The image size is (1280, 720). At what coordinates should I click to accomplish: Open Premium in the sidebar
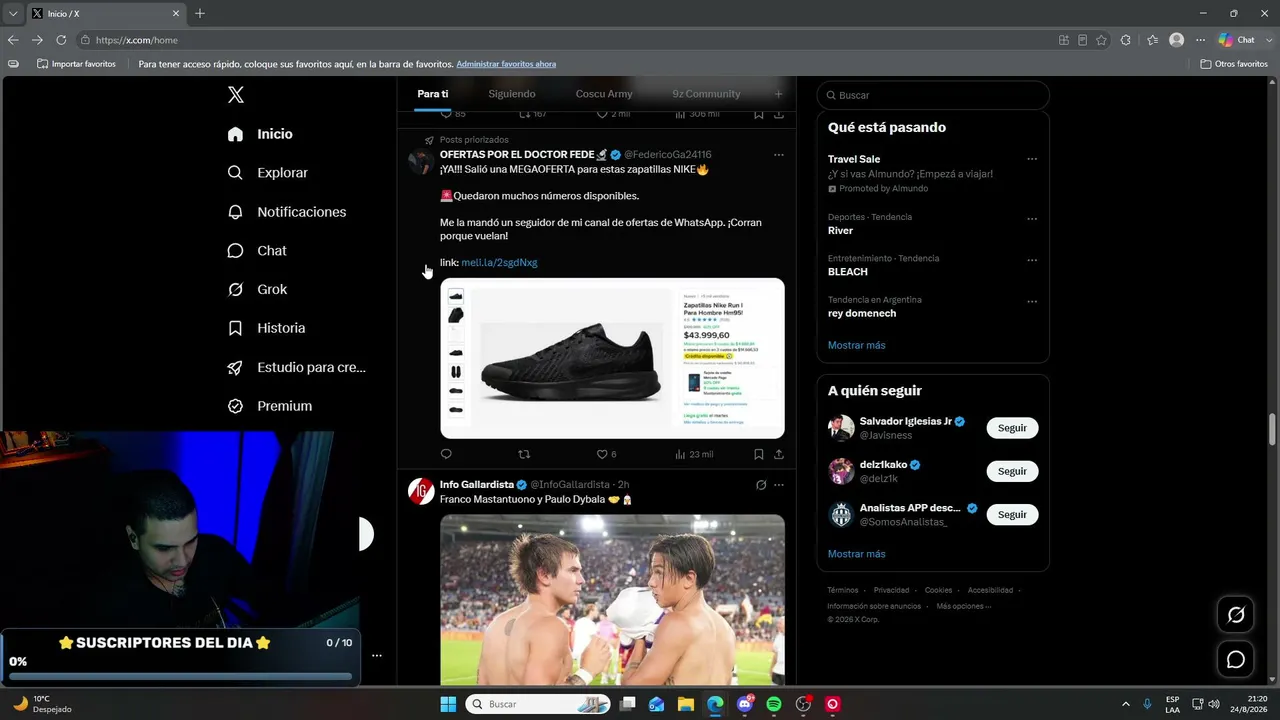pos(269,406)
